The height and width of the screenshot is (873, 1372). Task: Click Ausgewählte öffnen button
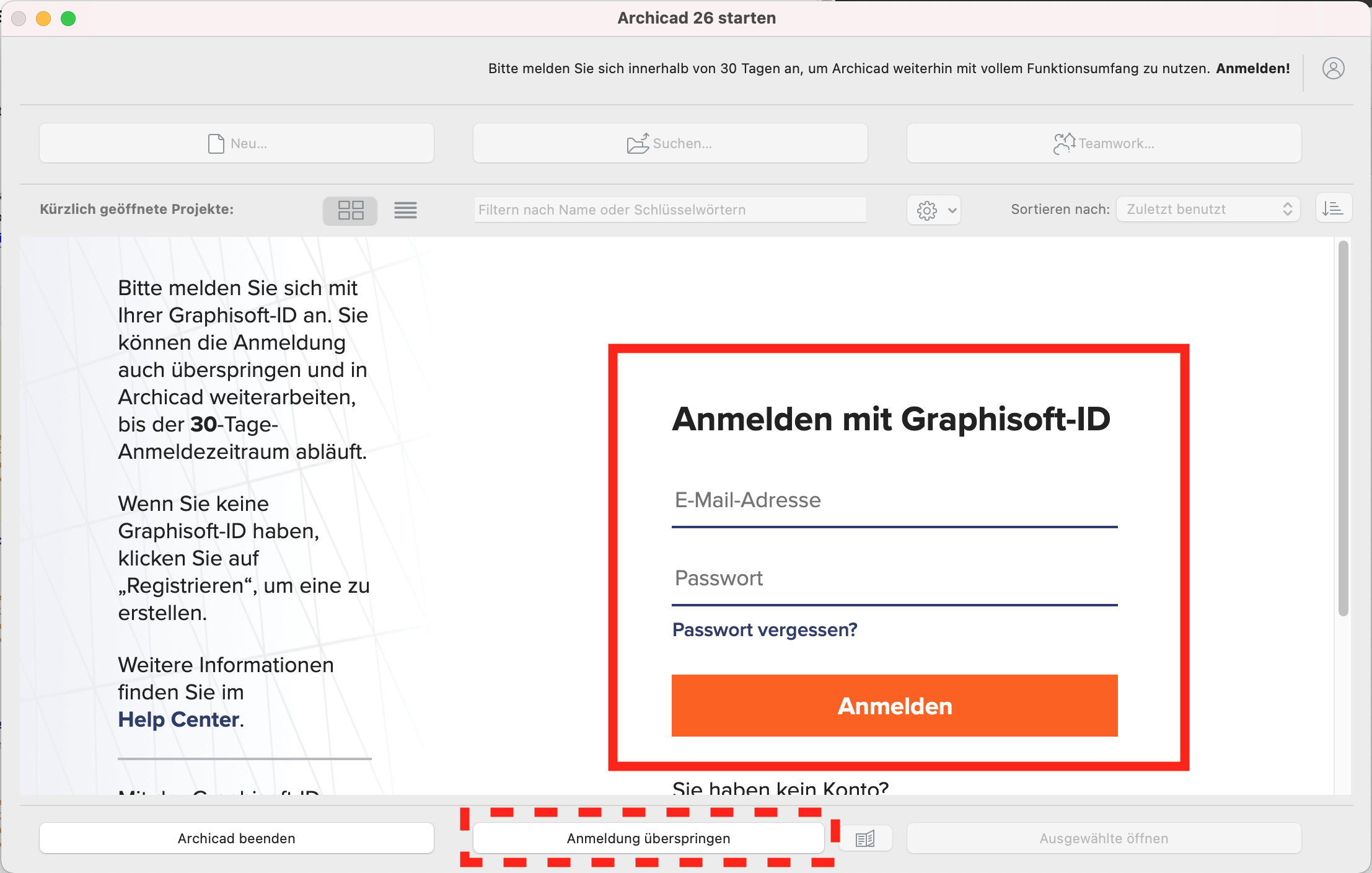coord(1104,838)
